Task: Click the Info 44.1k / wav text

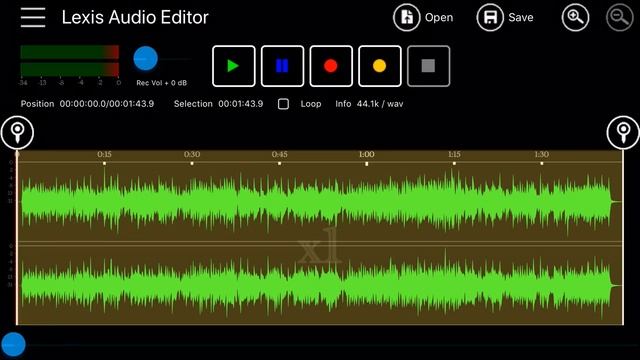Action: 369,104
